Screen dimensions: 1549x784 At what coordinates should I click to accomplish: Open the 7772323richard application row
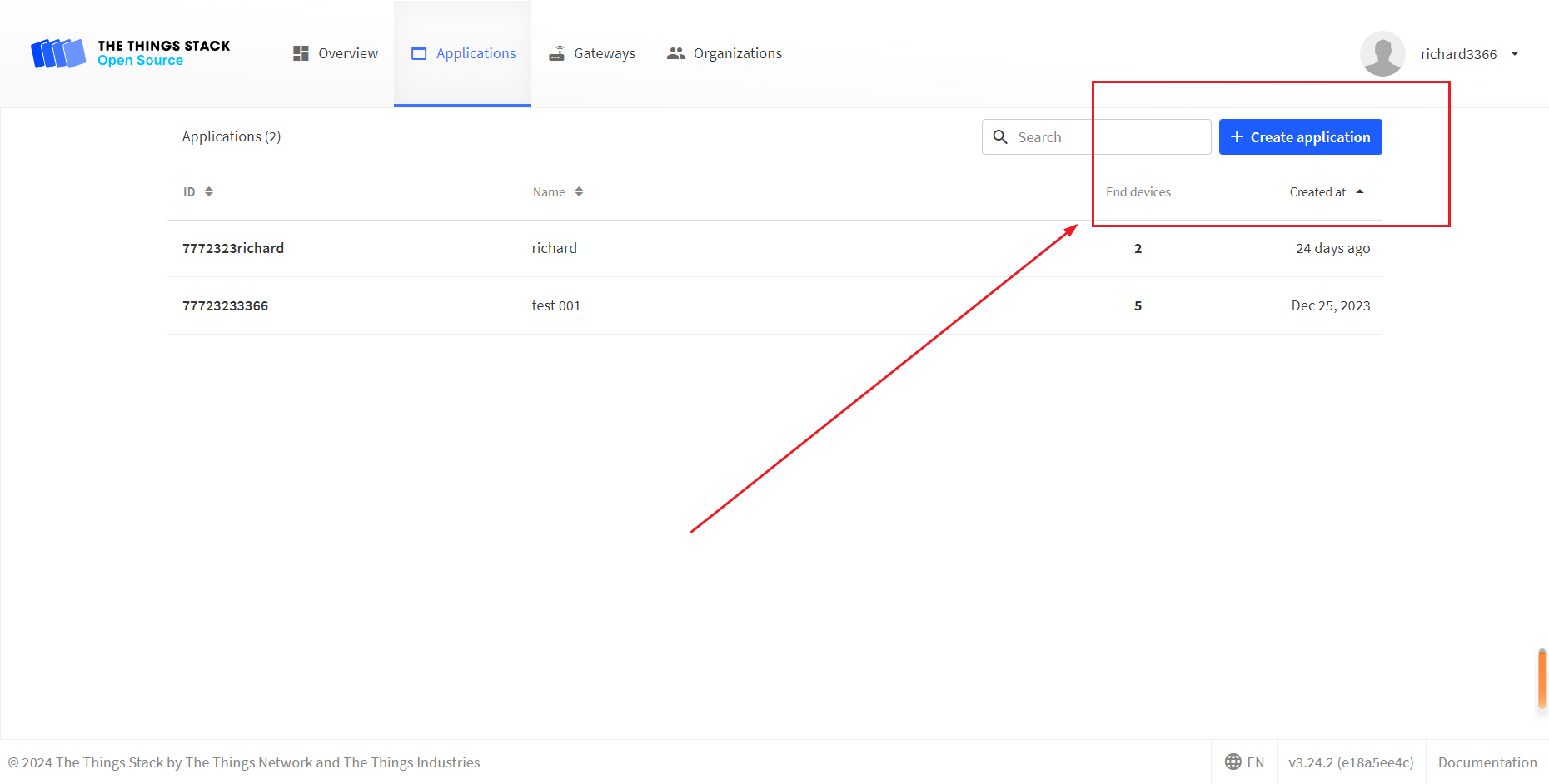[x=233, y=248]
